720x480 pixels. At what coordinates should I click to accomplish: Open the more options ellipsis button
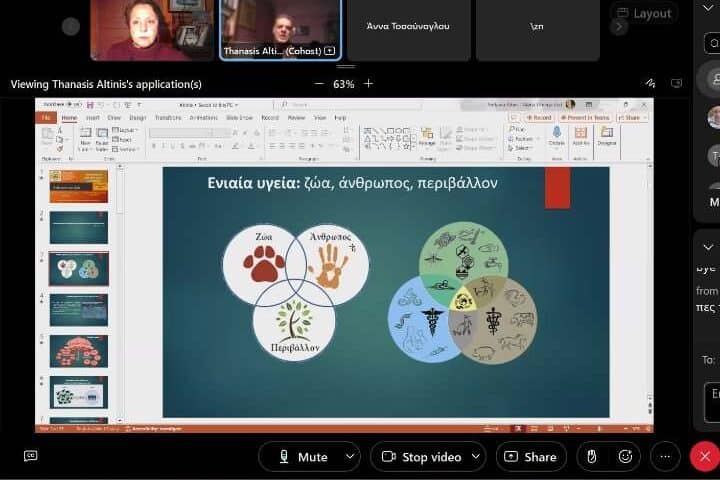(x=665, y=456)
